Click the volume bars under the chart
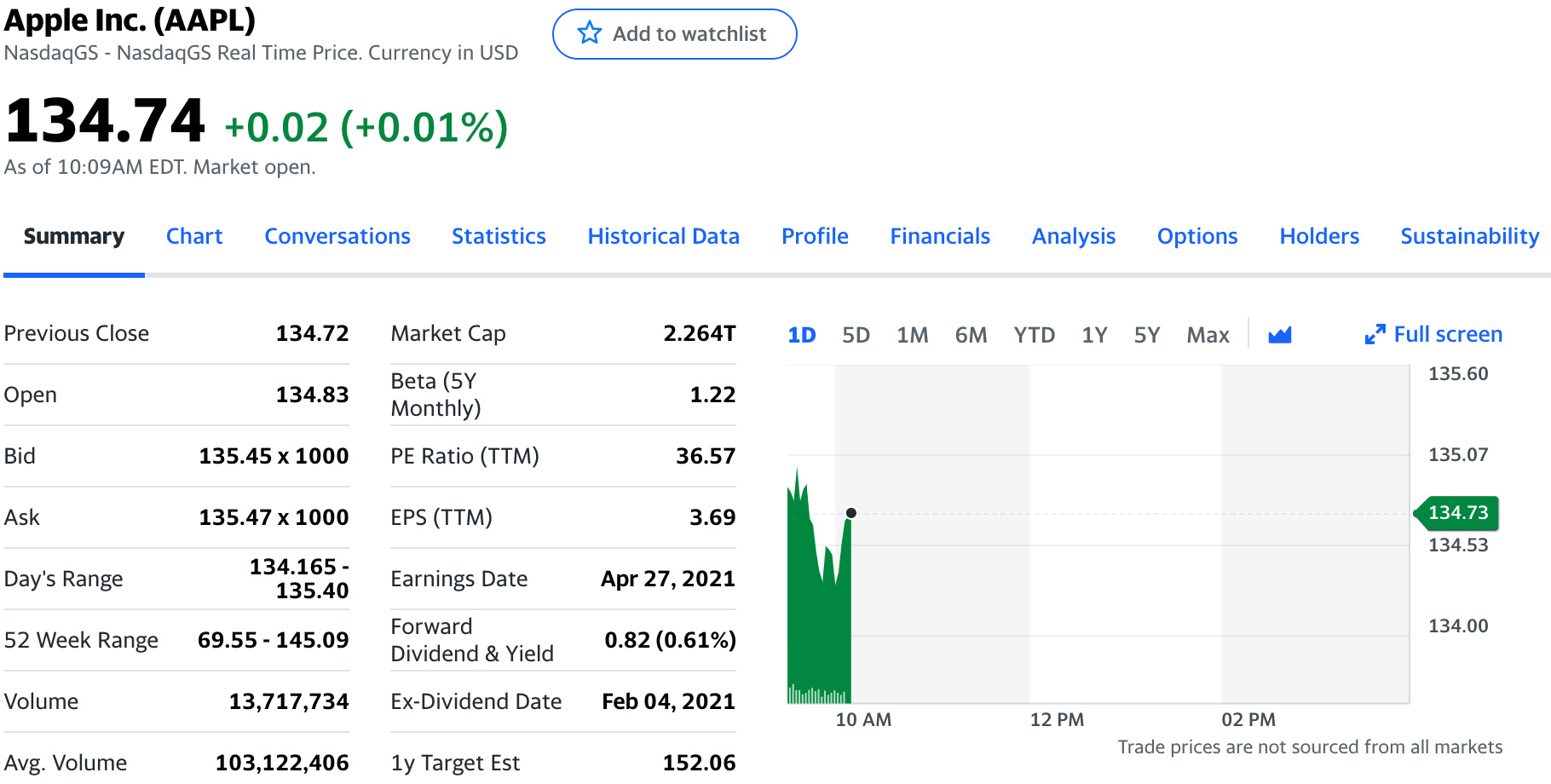The width and height of the screenshot is (1551, 784). pyautogui.click(x=817, y=695)
